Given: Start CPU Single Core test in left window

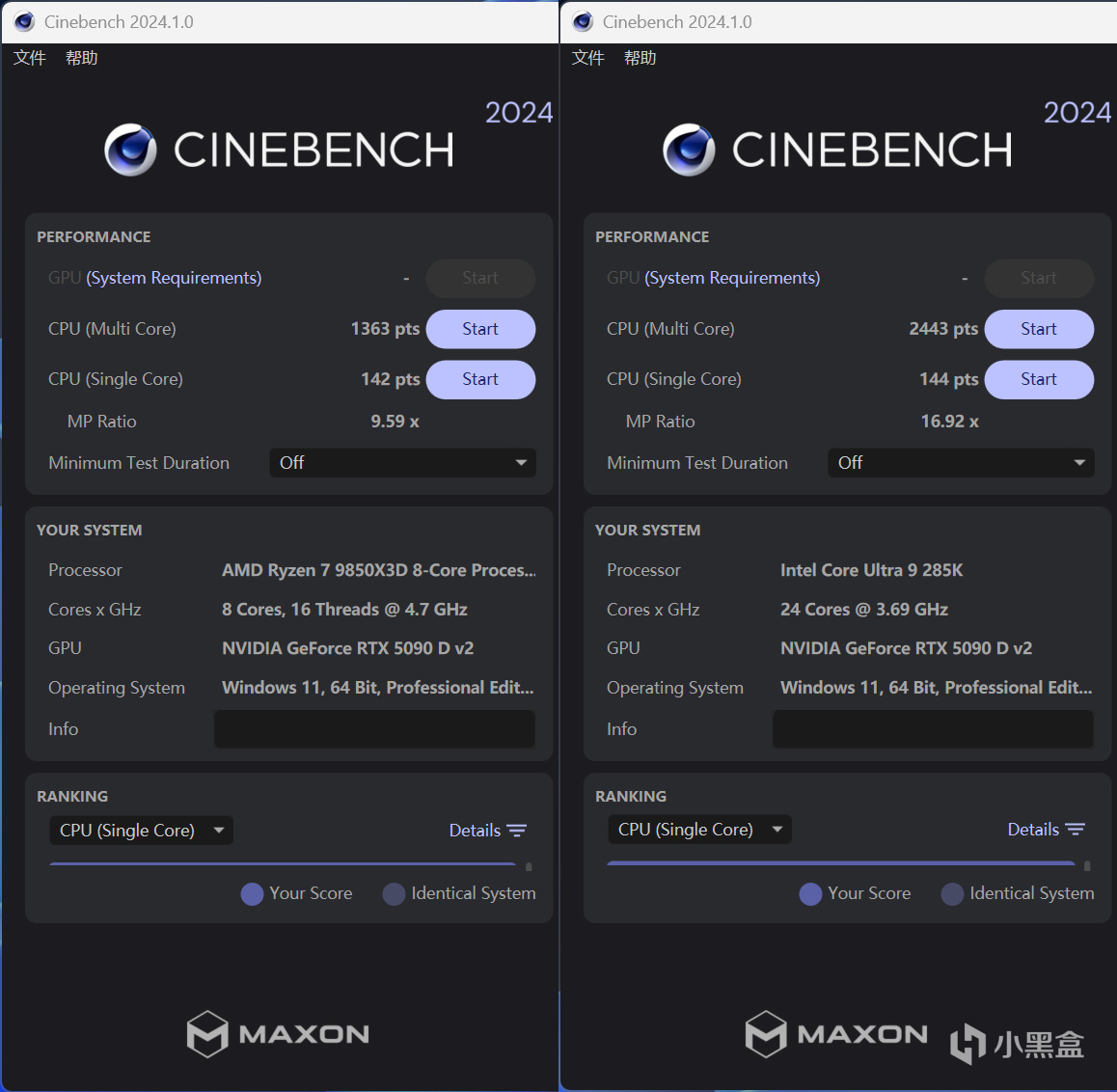Looking at the screenshot, I should point(480,379).
